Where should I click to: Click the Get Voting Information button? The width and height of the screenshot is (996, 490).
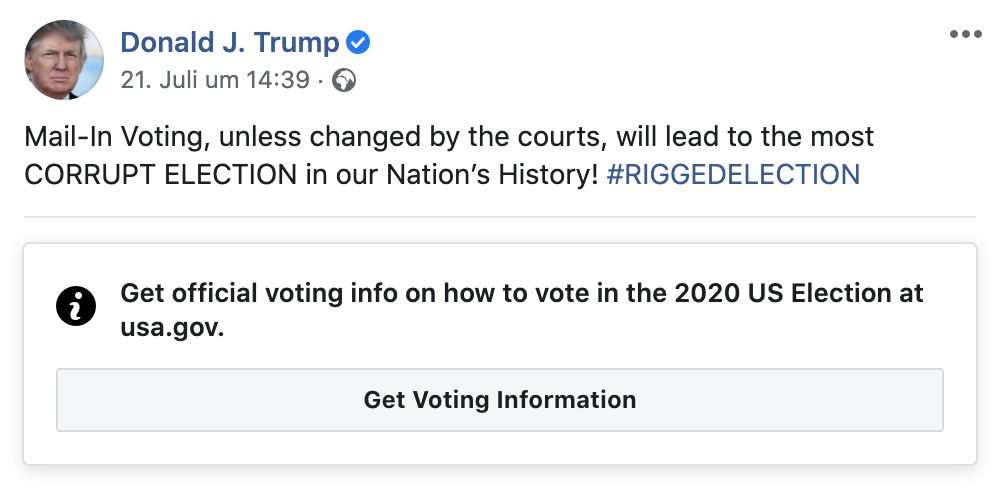click(500, 400)
